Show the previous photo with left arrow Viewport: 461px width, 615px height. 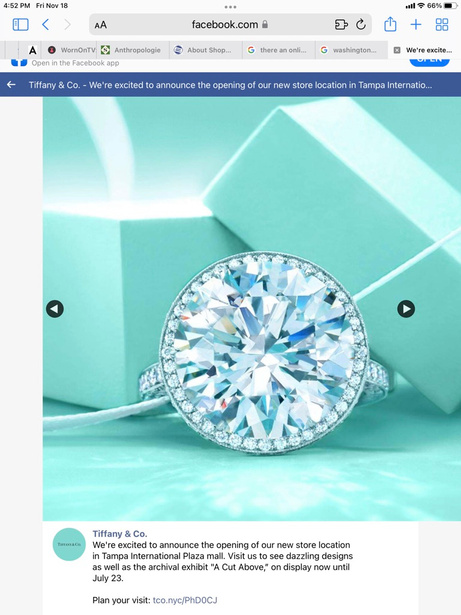point(55,309)
